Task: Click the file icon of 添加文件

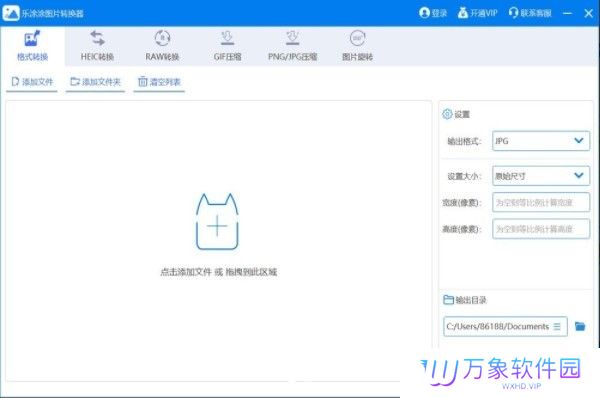Action: [x=15, y=82]
